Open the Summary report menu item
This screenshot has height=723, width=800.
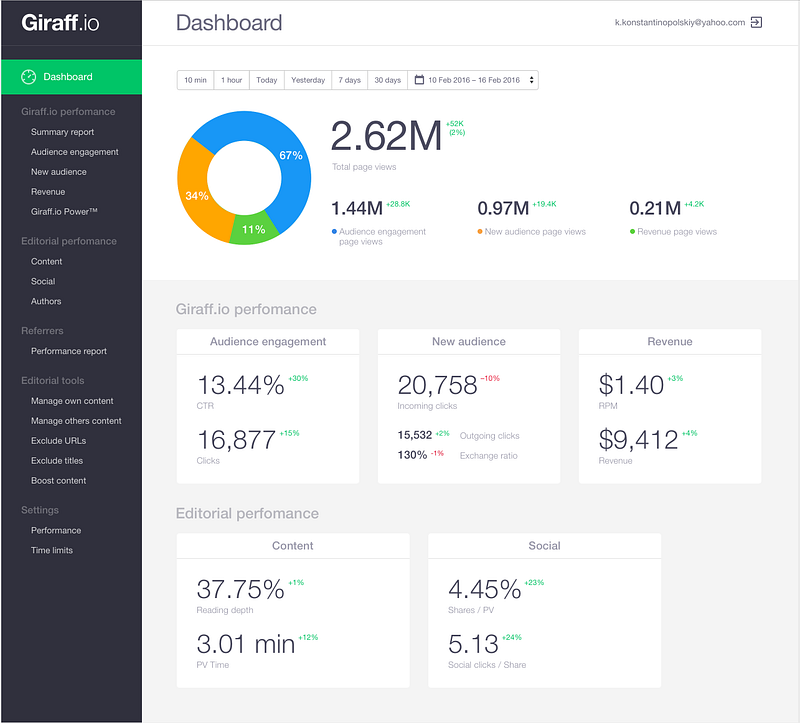(62, 132)
